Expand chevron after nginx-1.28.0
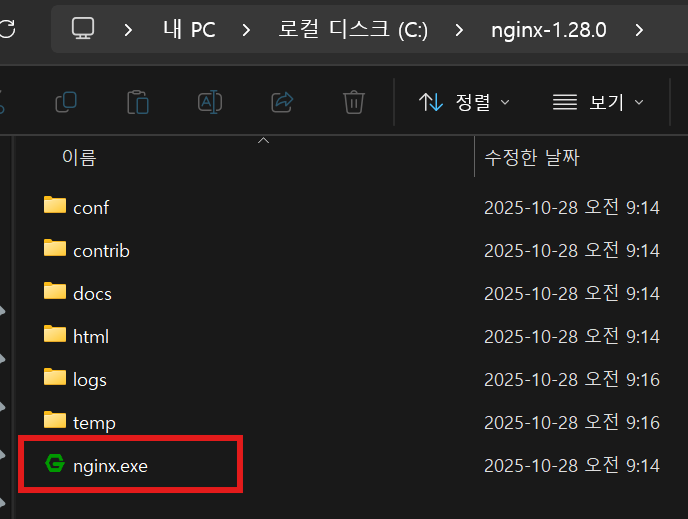This screenshot has height=519, width=688. [639, 30]
